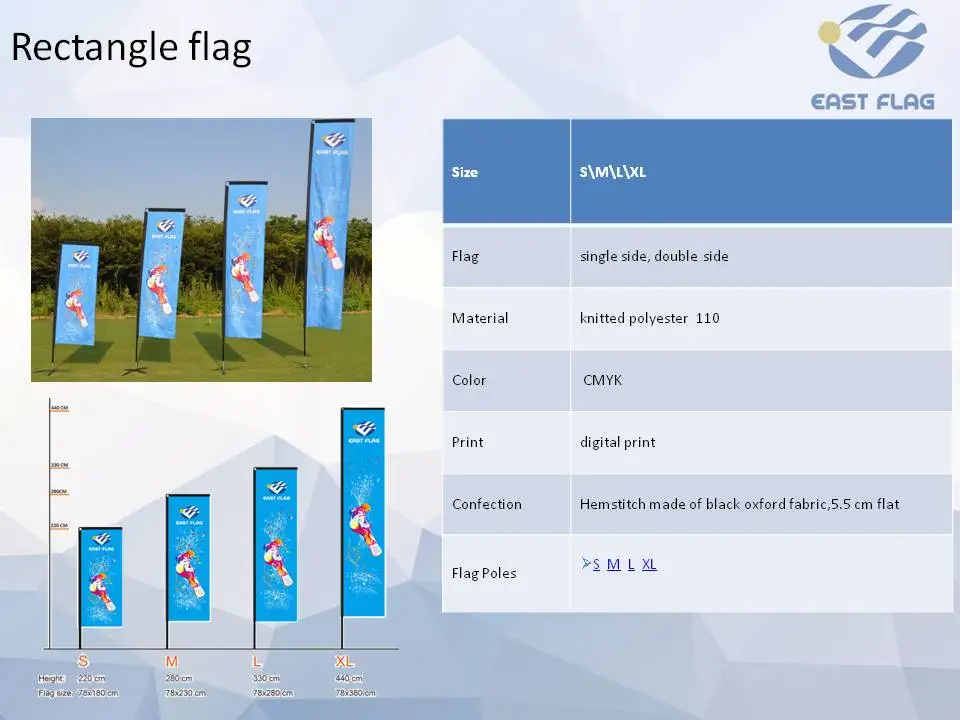Open the L flag pole link

631,564
